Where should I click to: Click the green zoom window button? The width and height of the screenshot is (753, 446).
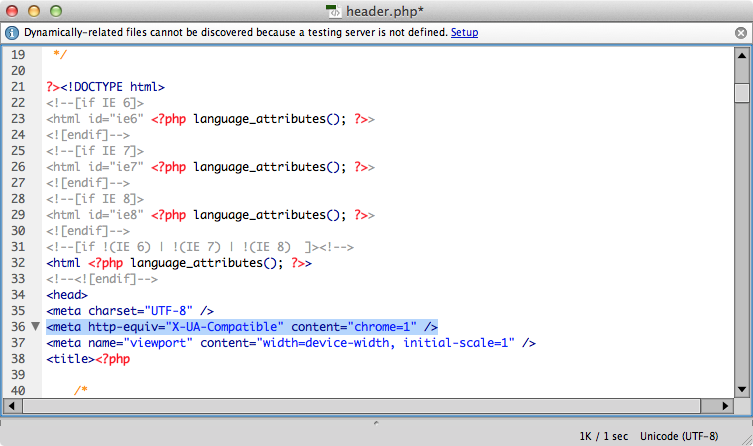pyautogui.click(x=56, y=11)
